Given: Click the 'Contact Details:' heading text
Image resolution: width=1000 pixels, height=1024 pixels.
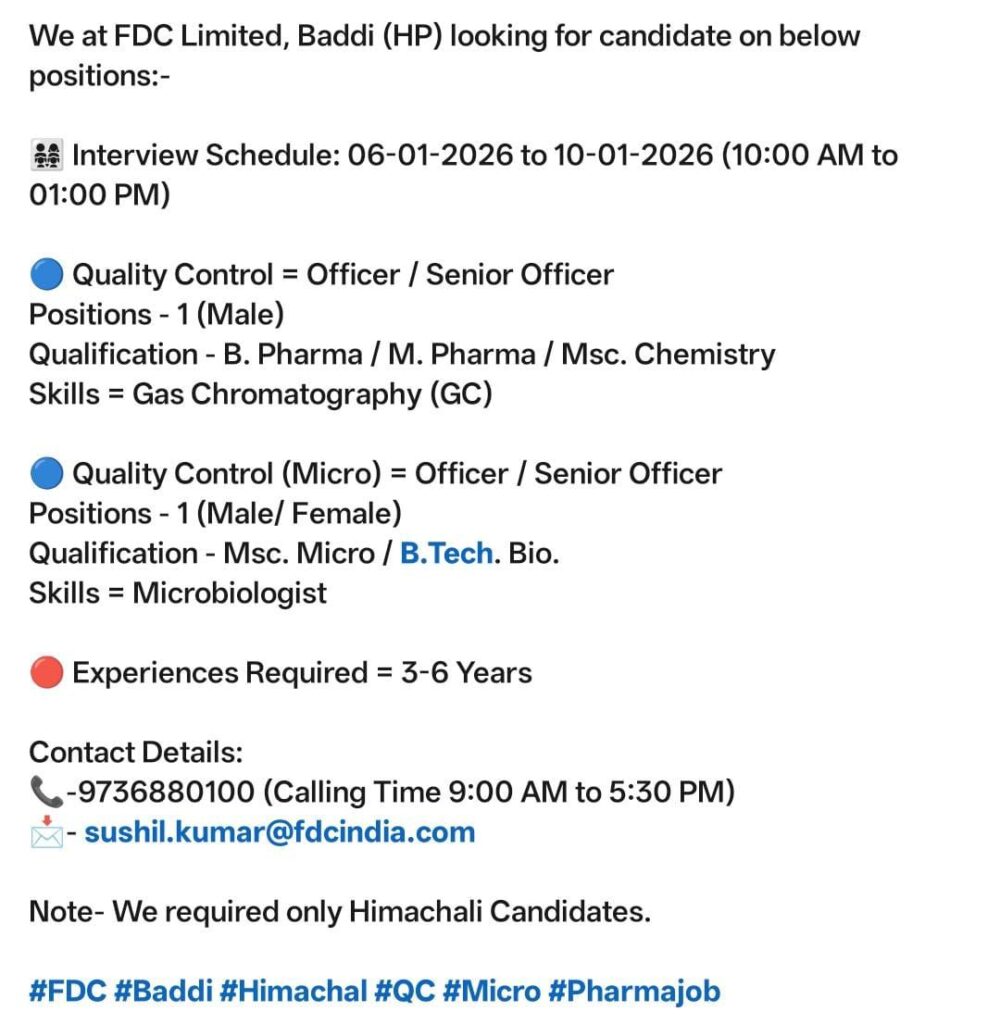Looking at the screenshot, I should [136, 752].
